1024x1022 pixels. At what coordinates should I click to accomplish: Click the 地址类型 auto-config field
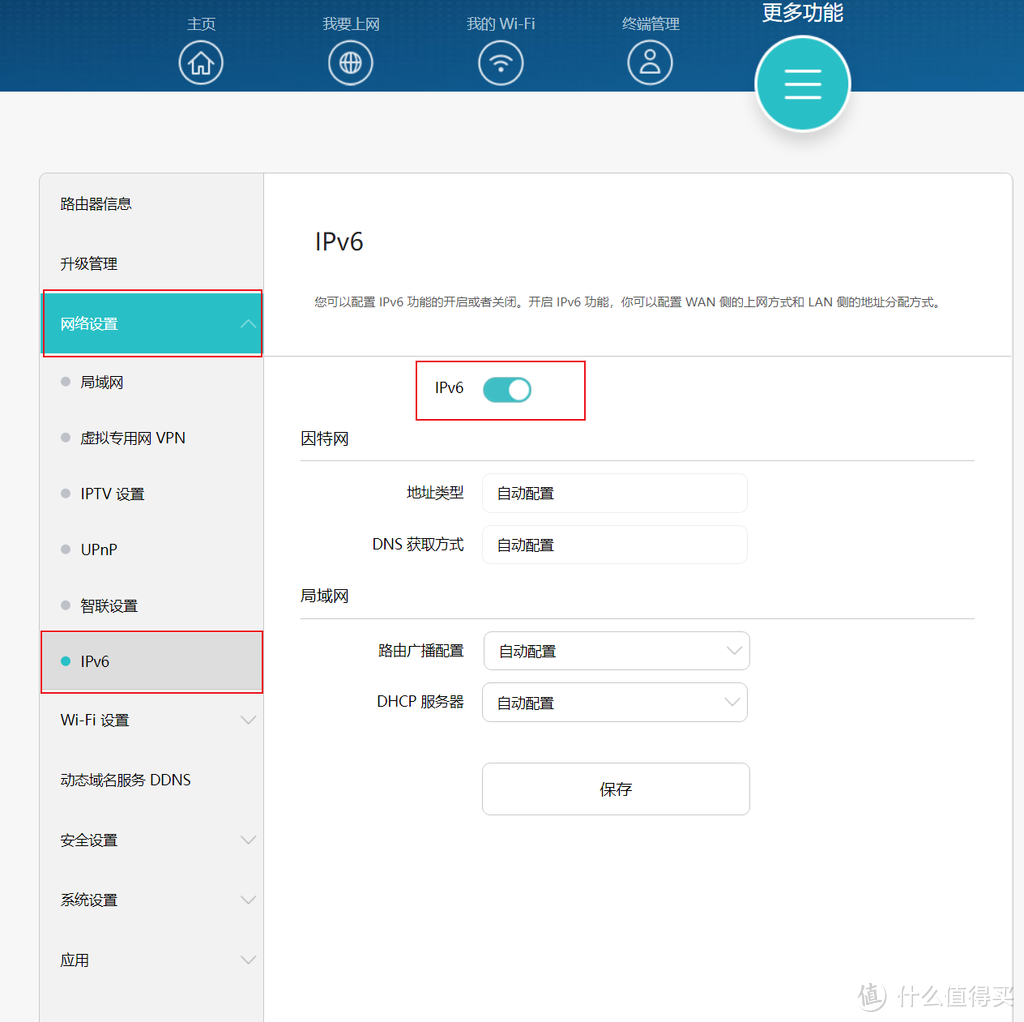point(614,493)
